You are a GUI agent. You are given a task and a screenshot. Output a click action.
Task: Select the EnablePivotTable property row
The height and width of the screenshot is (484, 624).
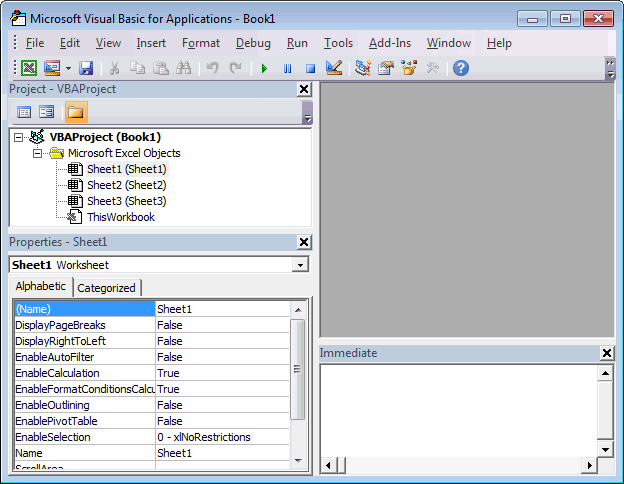(x=152, y=421)
